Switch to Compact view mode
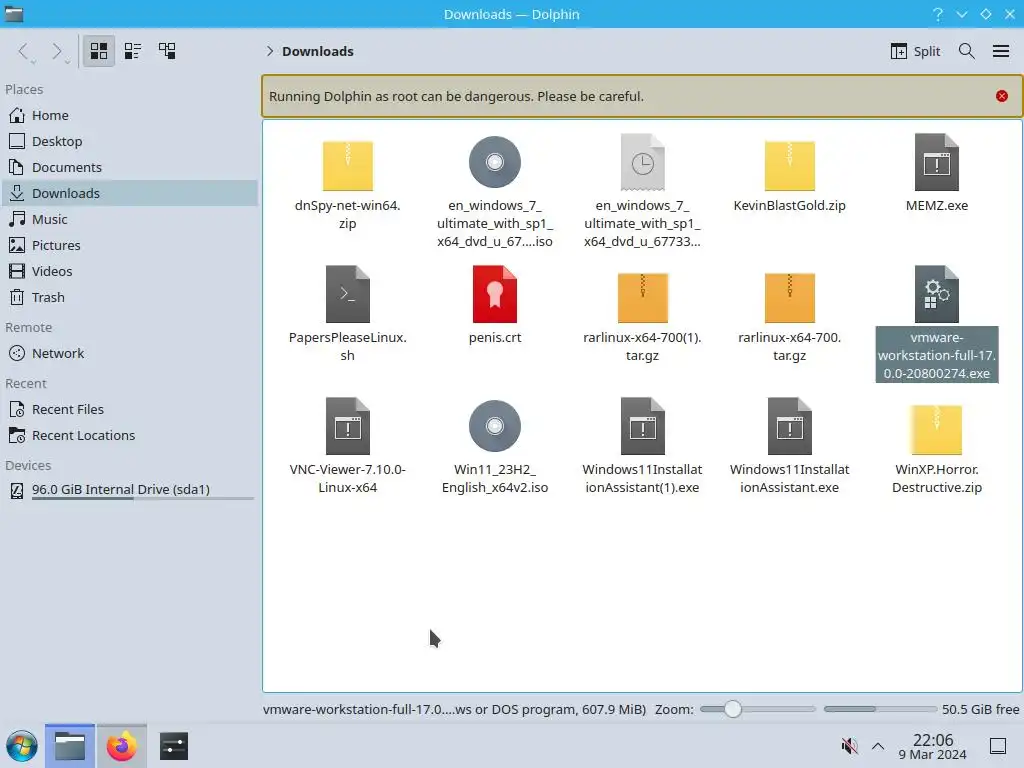Screen dimensions: 1024x768 (133, 51)
